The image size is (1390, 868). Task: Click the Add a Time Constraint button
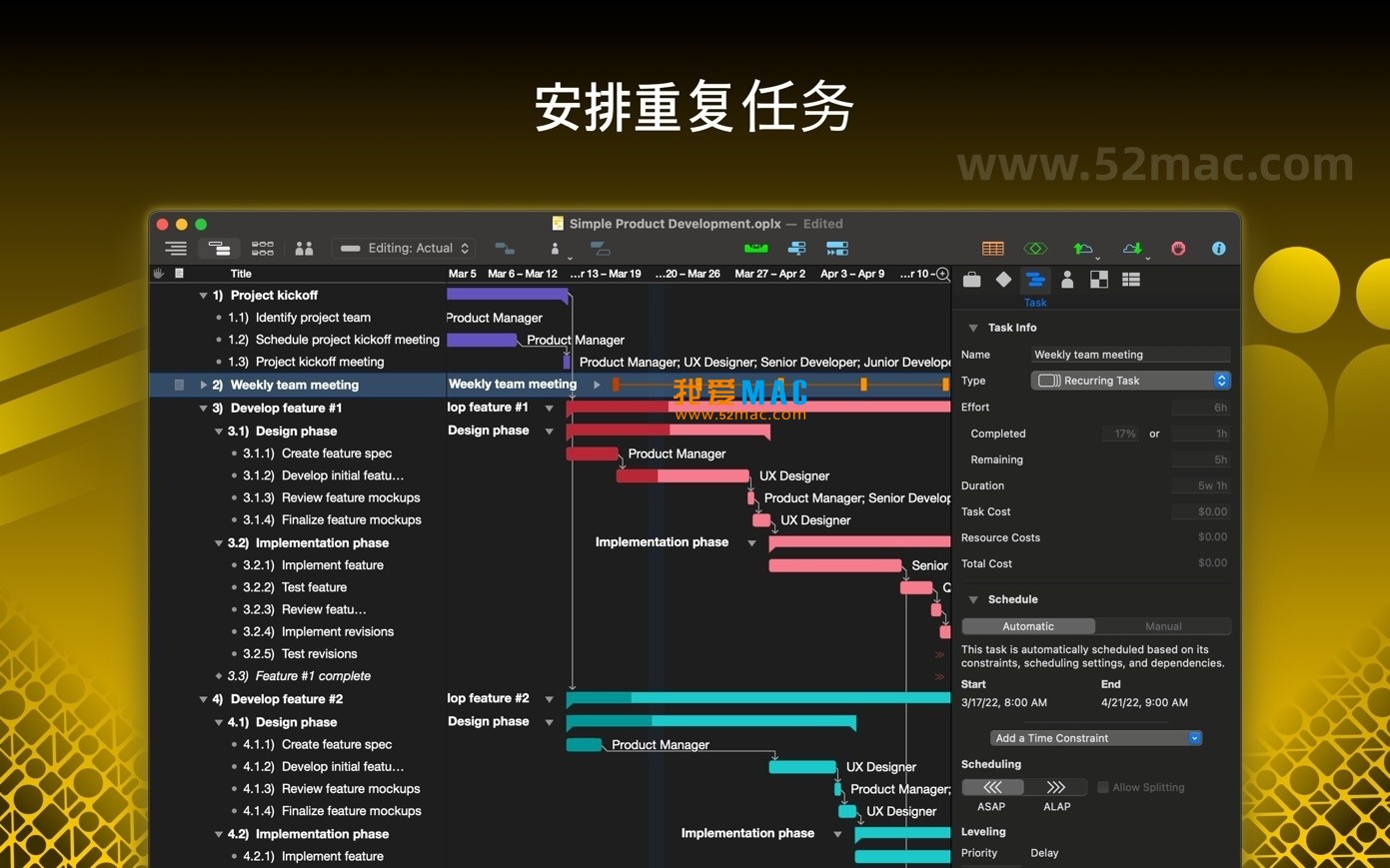coord(1095,737)
